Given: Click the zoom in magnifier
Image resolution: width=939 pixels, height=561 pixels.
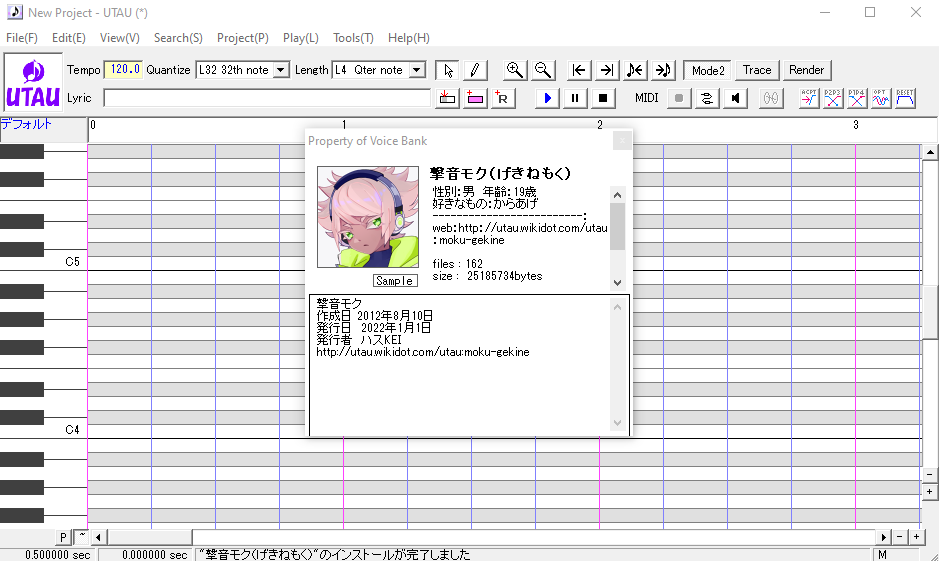Looking at the screenshot, I should pyautogui.click(x=514, y=70).
